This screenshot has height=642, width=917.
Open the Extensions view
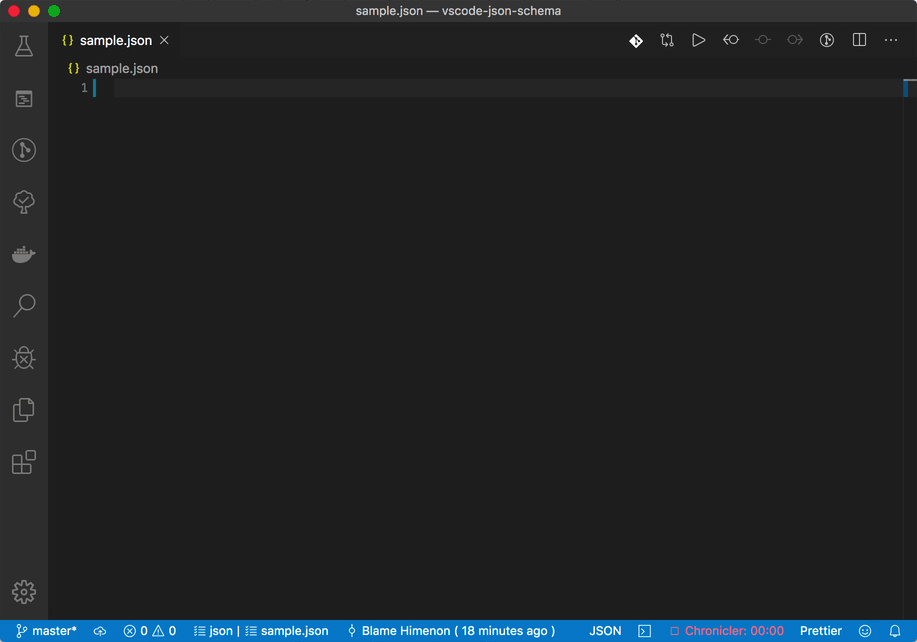tap(23, 462)
